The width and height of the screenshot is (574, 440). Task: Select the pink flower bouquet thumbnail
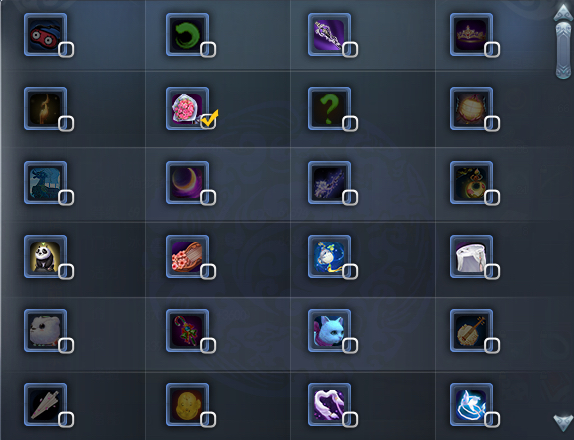(187, 109)
